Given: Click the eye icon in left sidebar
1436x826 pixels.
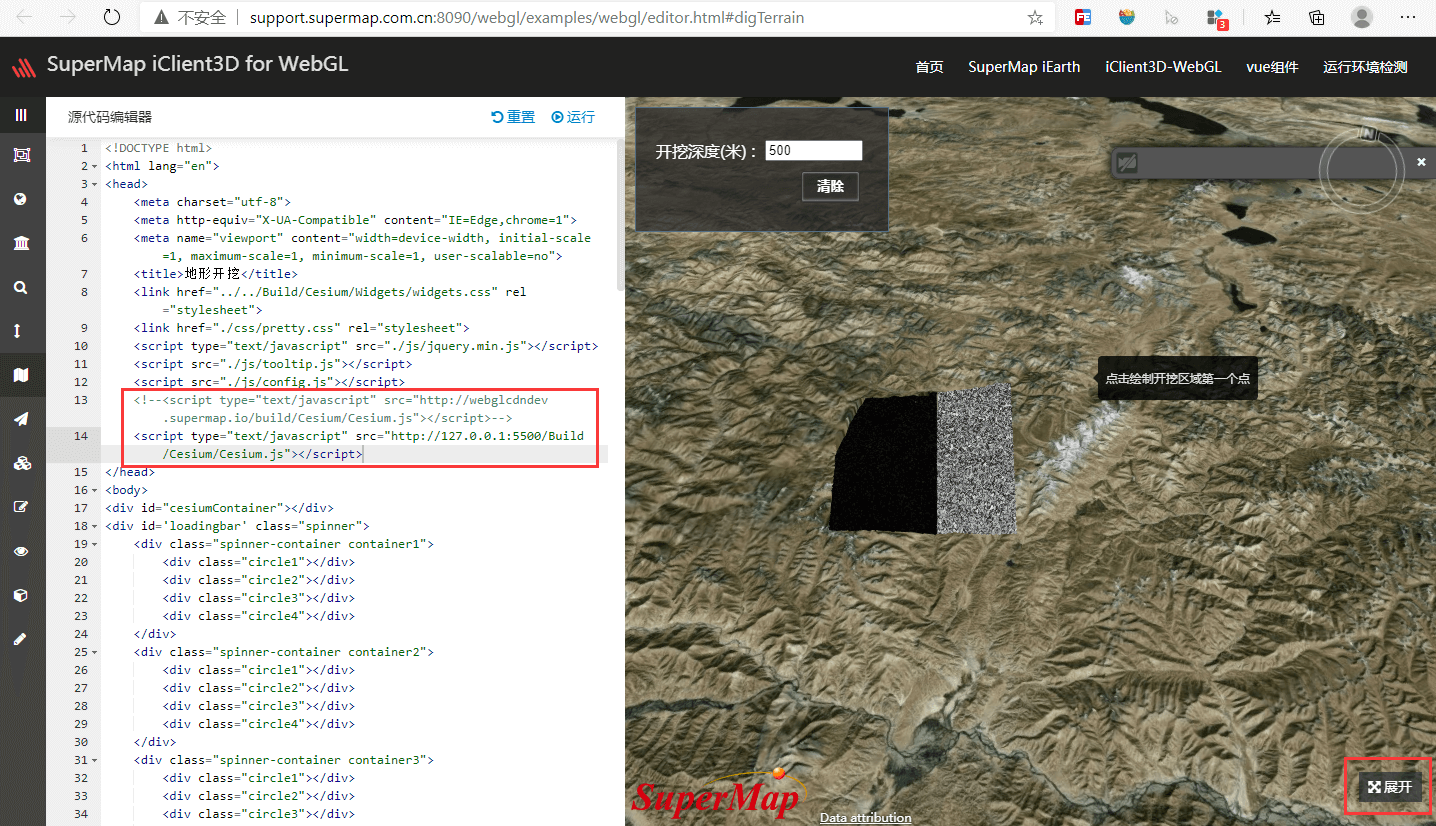Looking at the screenshot, I should (20, 551).
